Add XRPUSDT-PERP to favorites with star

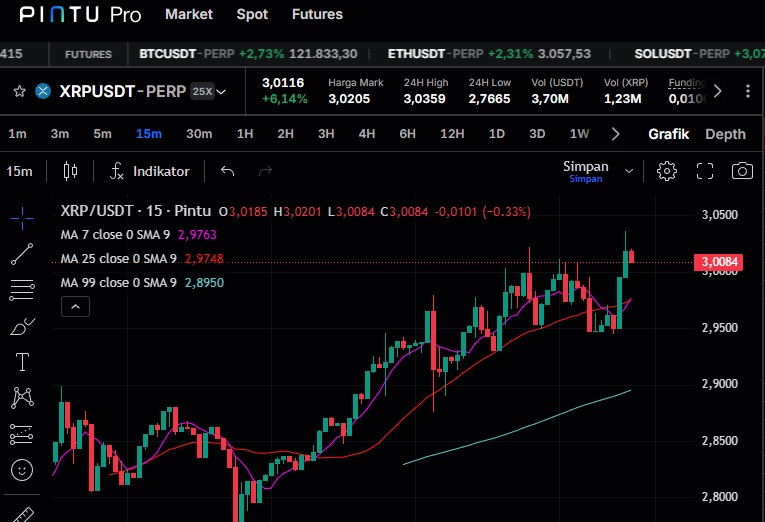click(20, 91)
